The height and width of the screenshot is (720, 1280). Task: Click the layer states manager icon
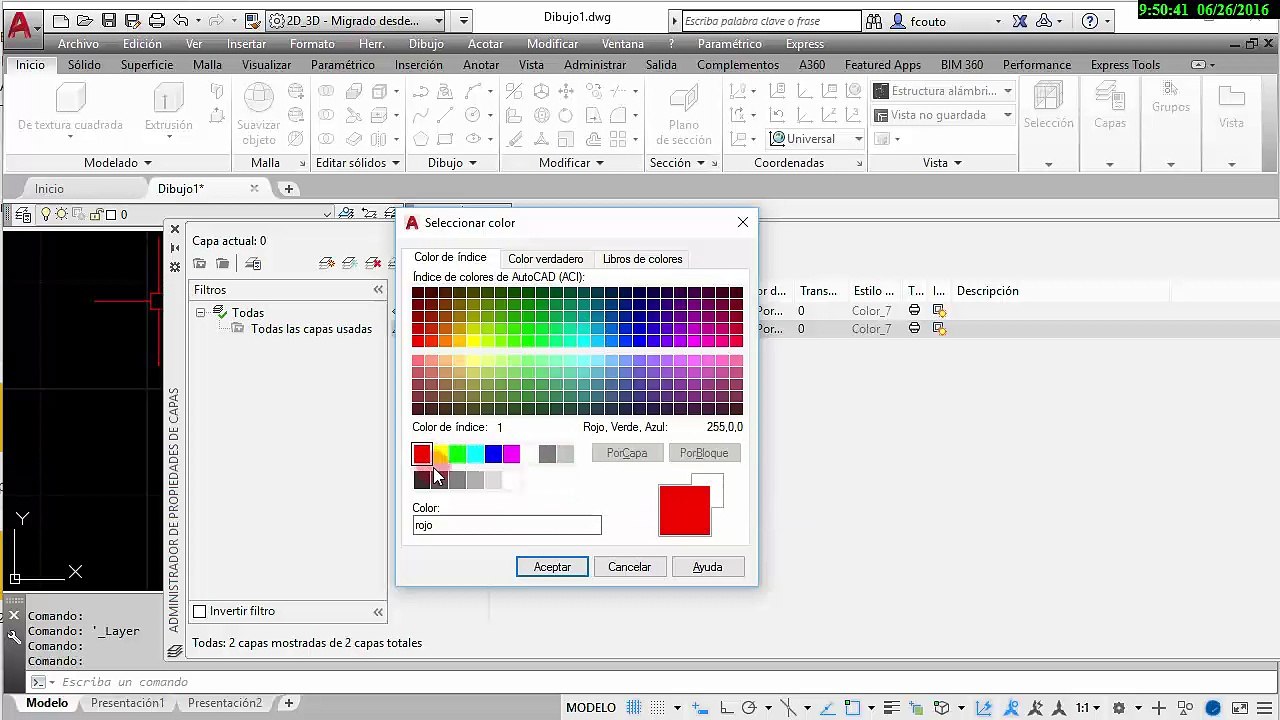[x=253, y=264]
